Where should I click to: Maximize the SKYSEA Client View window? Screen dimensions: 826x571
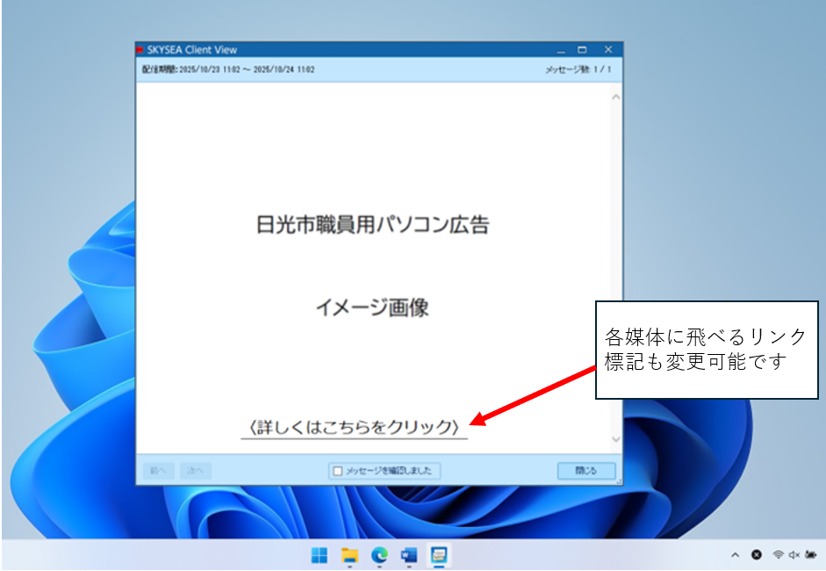coord(582,50)
